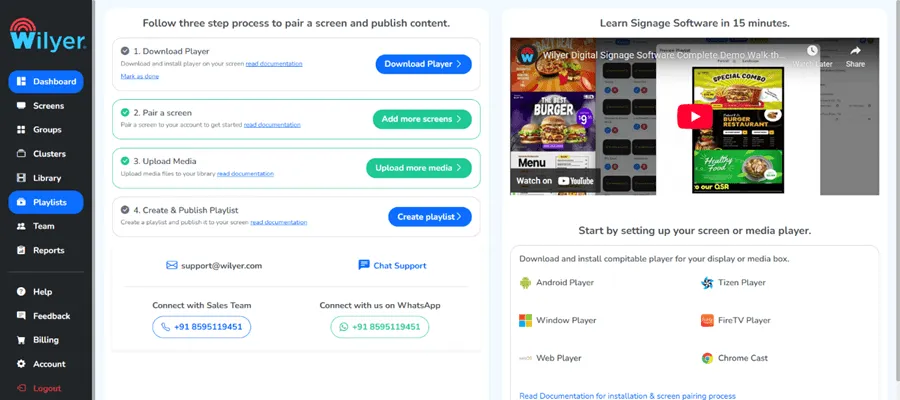The image size is (900, 400).
Task: Click the Share icon on the video
Action: point(855,57)
